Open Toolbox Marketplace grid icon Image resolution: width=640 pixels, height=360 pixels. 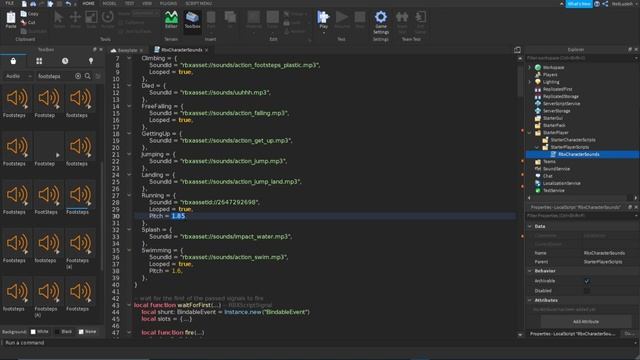pos(39,61)
